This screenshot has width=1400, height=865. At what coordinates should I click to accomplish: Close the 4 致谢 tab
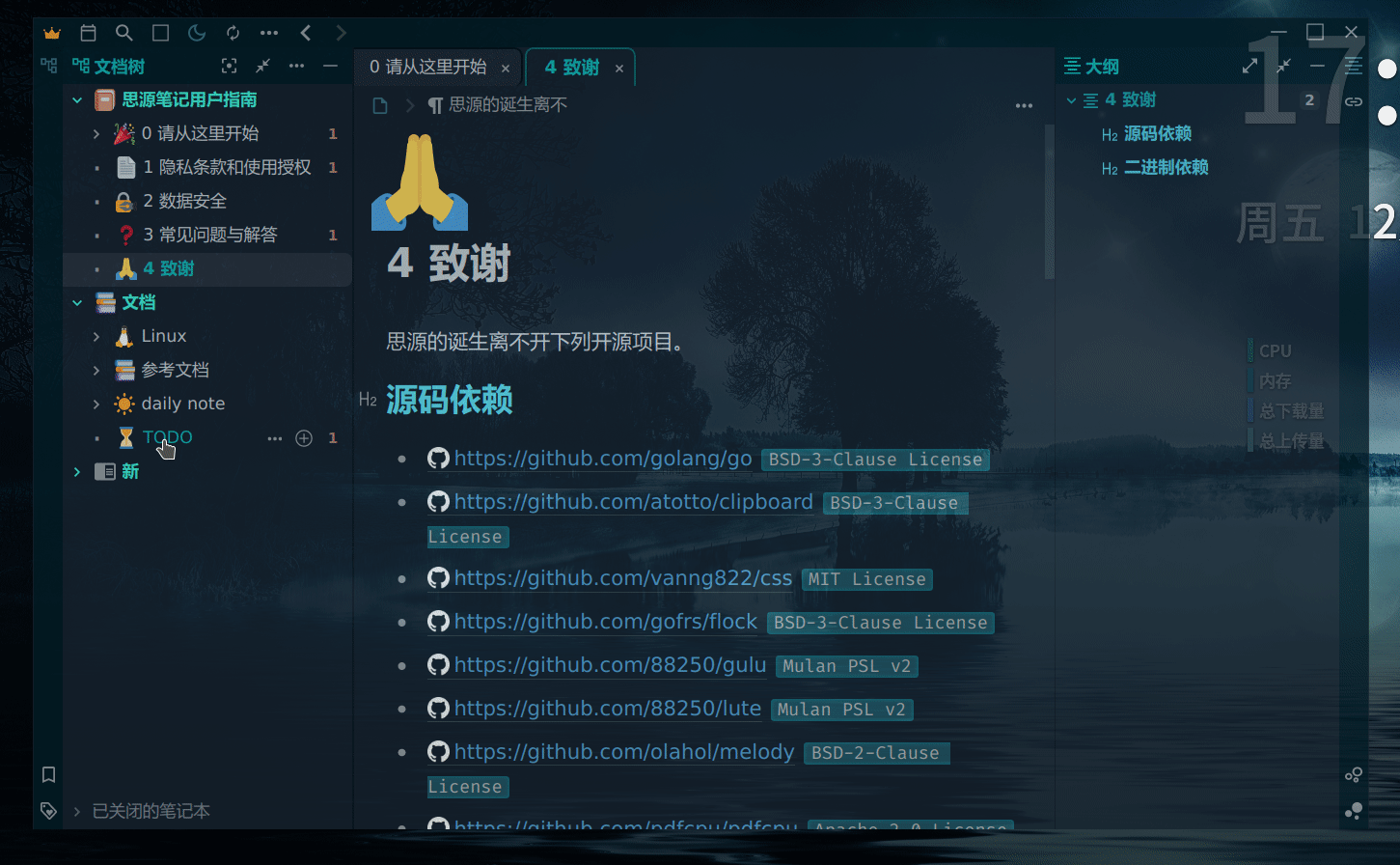tap(619, 69)
